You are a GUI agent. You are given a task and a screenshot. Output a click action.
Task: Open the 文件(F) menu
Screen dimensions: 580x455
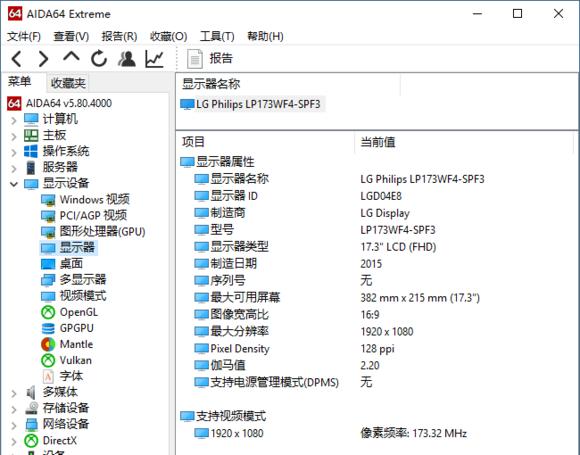tap(24, 36)
